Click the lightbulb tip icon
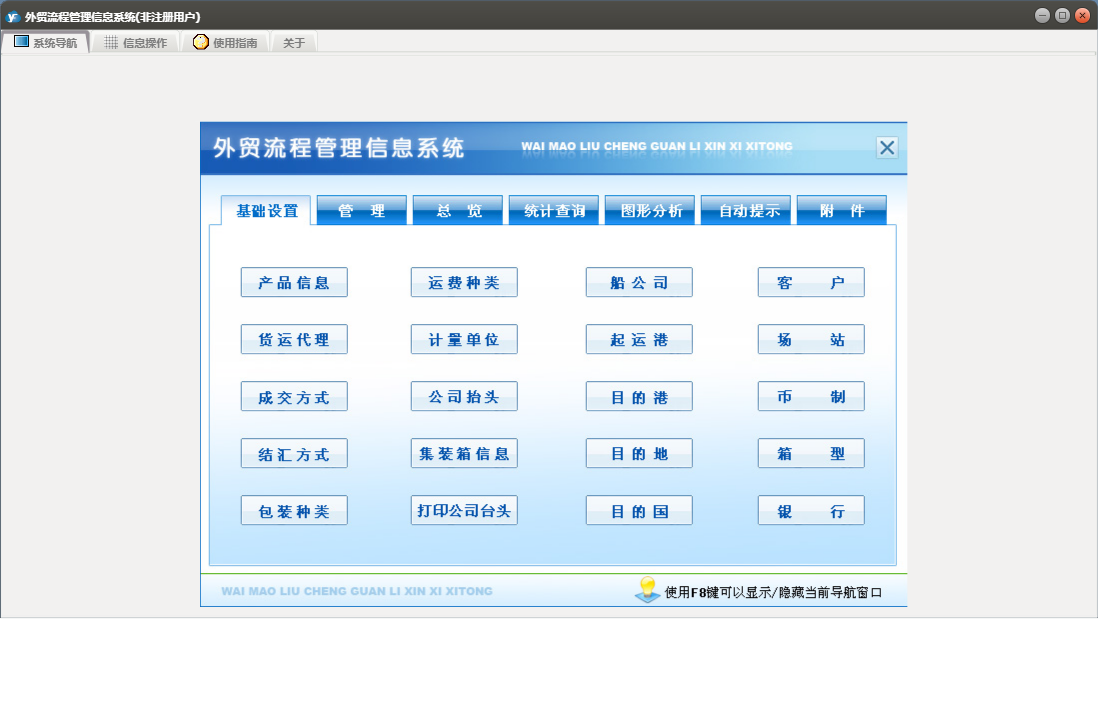The image size is (1098, 713). (648, 589)
